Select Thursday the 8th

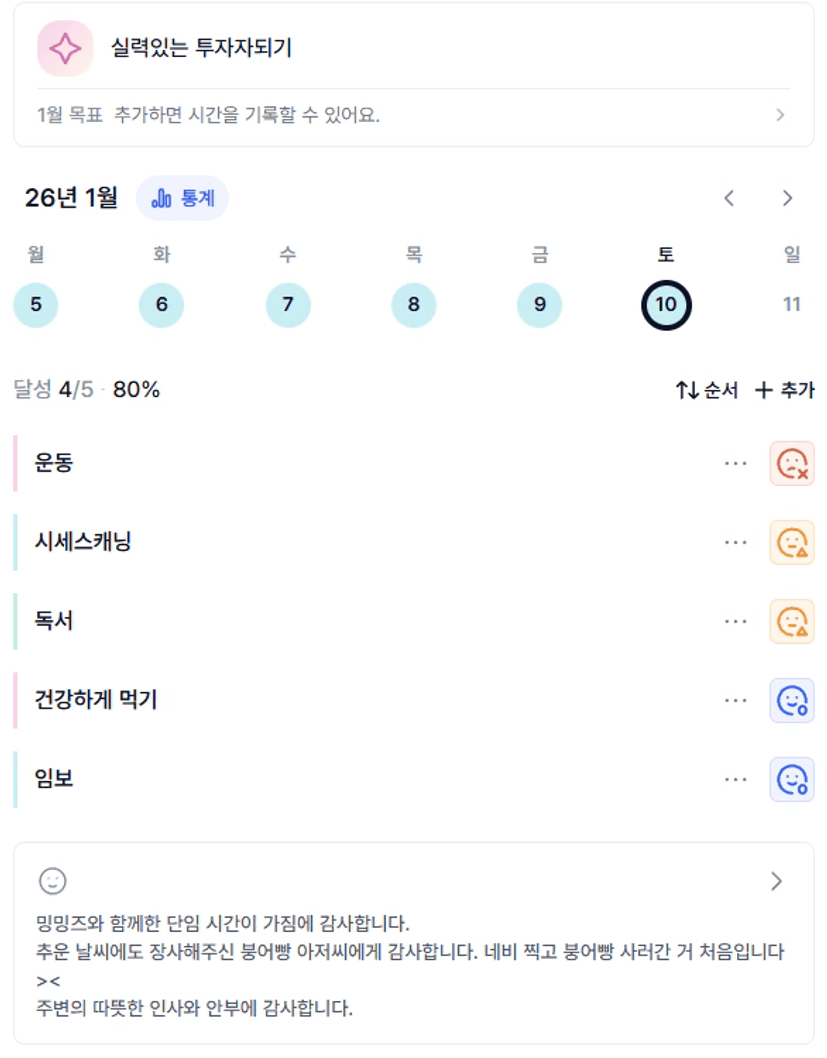tap(414, 304)
